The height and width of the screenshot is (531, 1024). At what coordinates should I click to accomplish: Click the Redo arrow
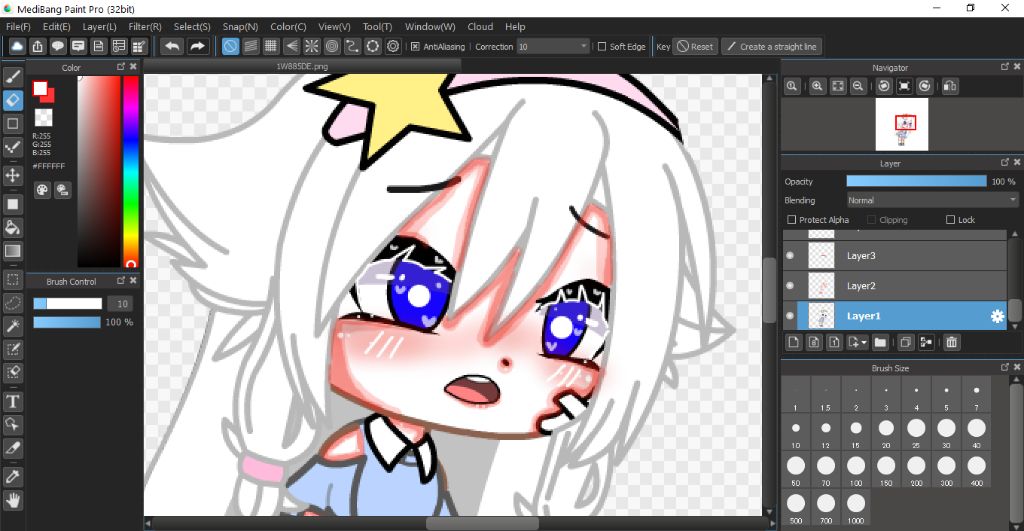[197, 46]
